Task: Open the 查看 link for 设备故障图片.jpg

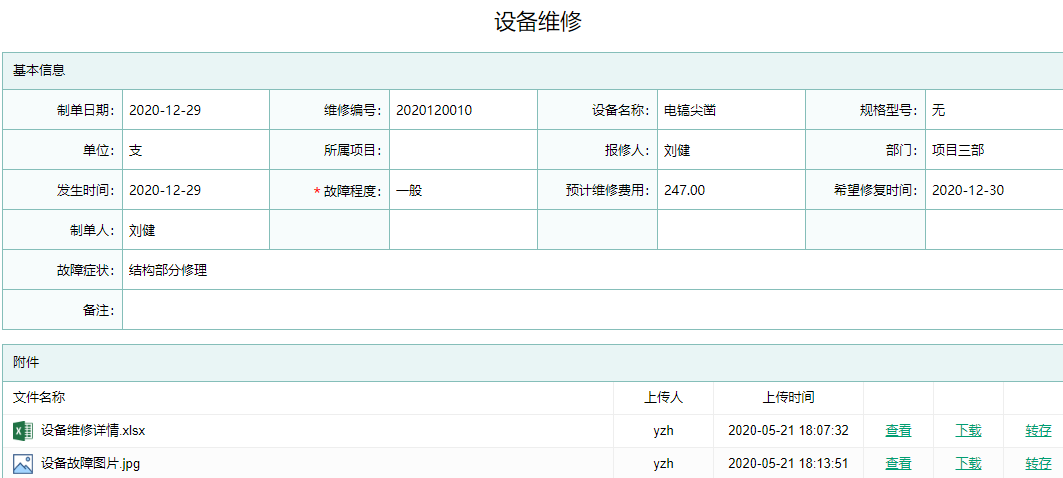Action: coord(898,464)
